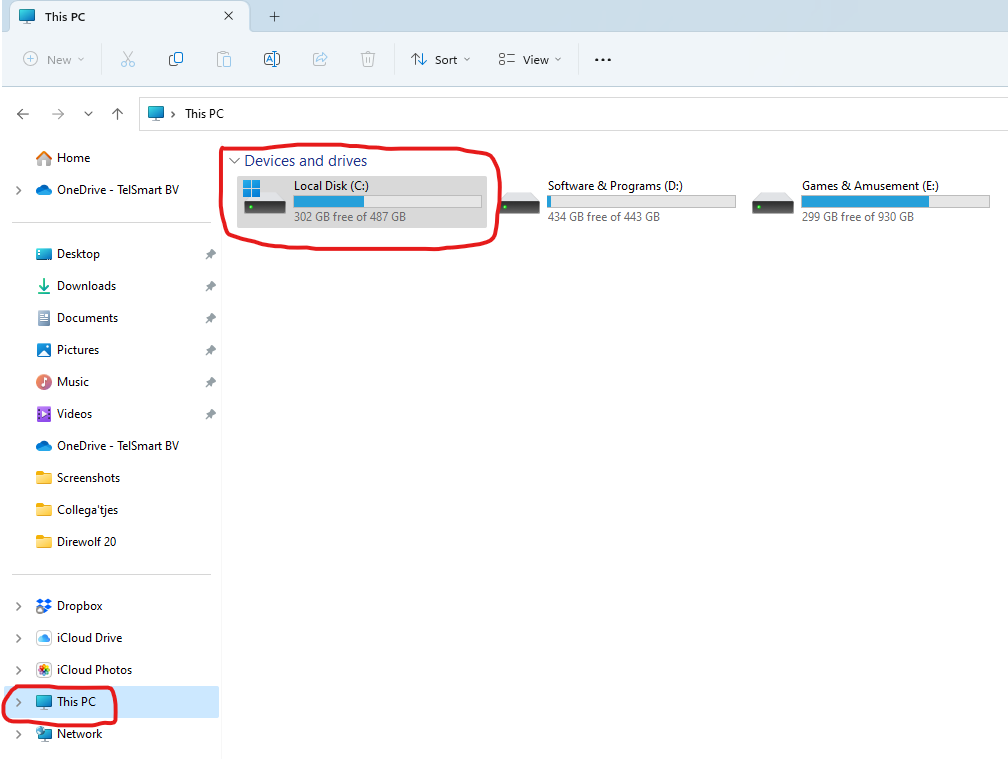Open a new tab with plus button

tap(274, 17)
